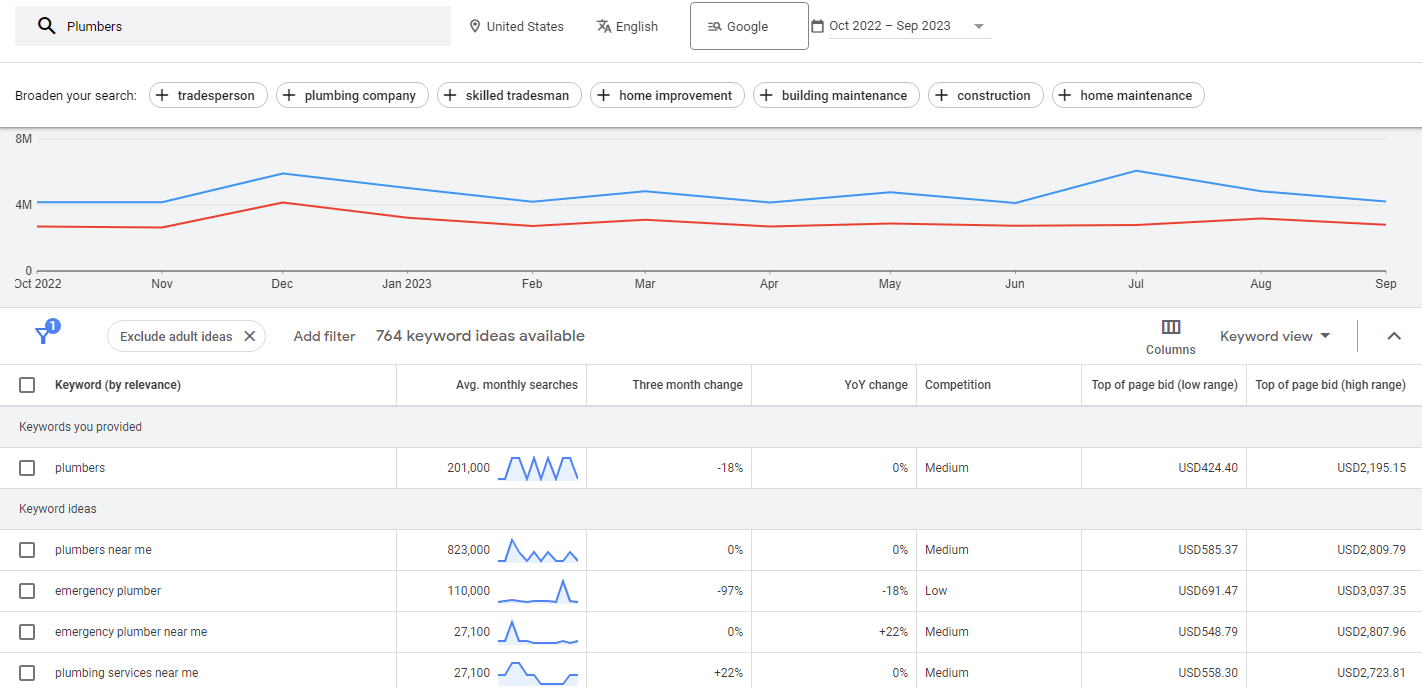Add home improvement to broaden search
The width and height of the screenshot is (1422, 688).
[x=667, y=95]
